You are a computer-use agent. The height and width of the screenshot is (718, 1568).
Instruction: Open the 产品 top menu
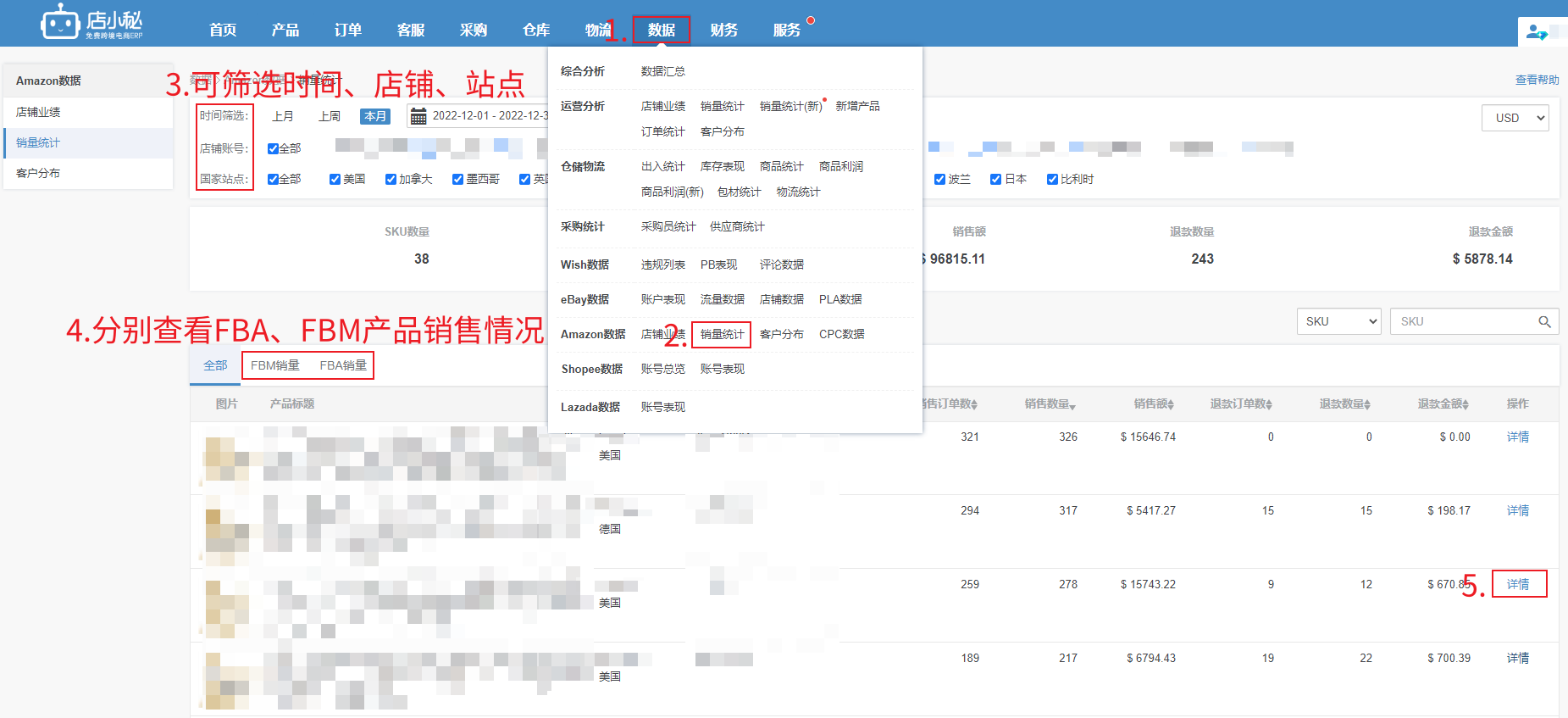click(x=285, y=31)
